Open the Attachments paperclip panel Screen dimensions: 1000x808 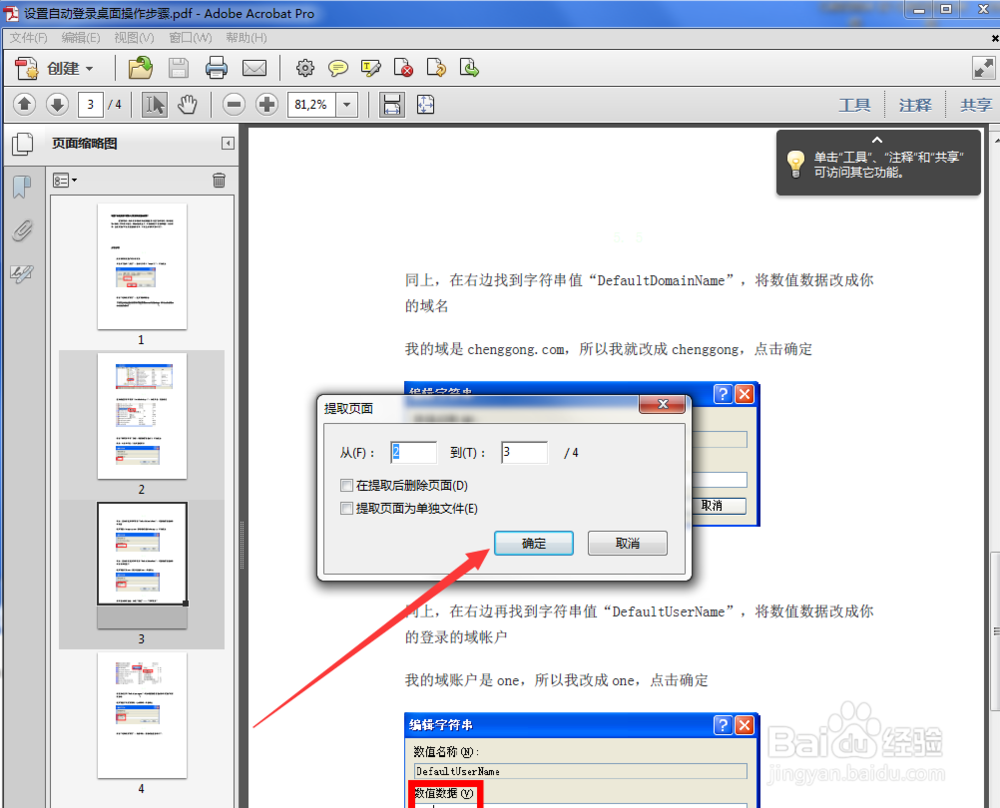(x=22, y=230)
